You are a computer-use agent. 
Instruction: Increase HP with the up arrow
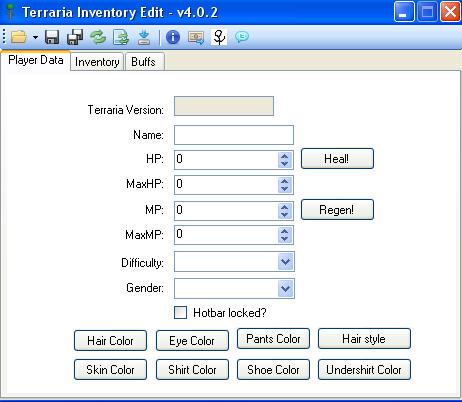tap(285, 156)
